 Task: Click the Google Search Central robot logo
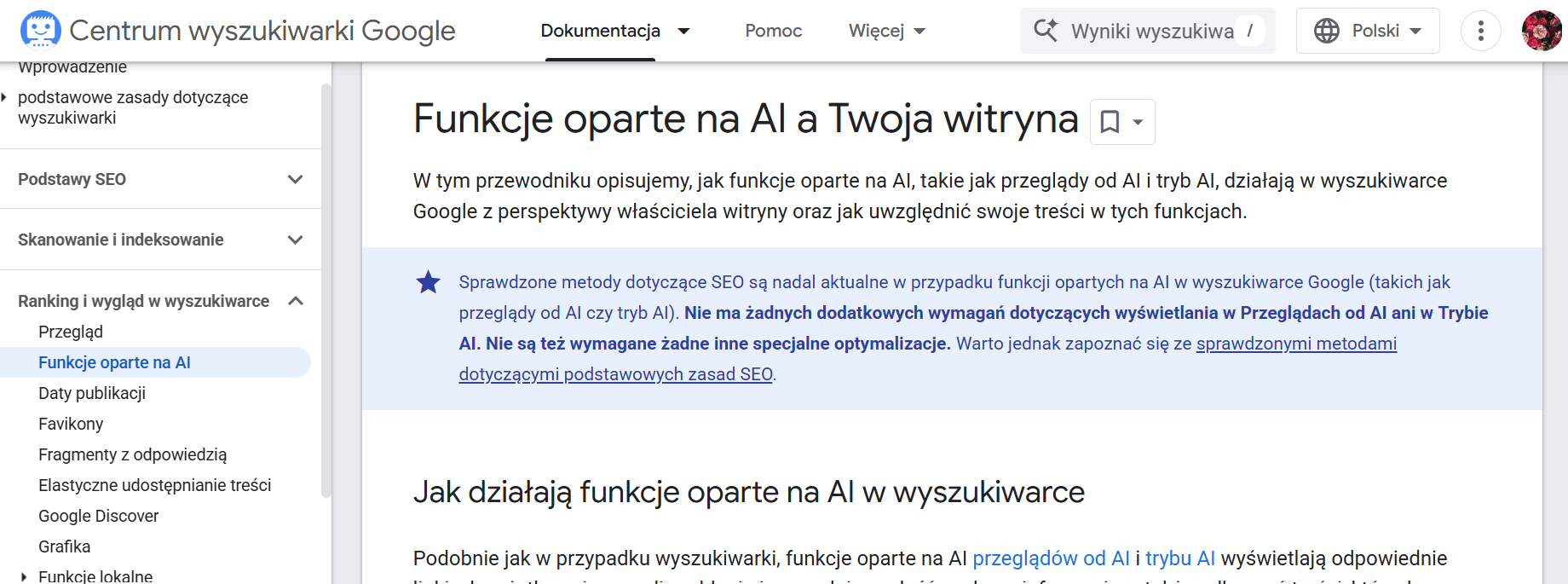tap(40, 30)
